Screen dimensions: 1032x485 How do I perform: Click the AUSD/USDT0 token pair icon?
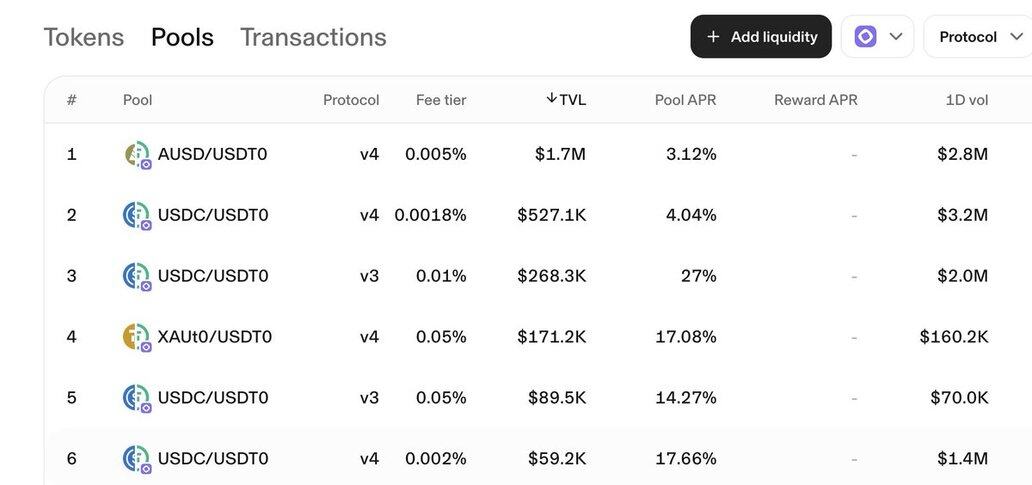[x=137, y=154]
